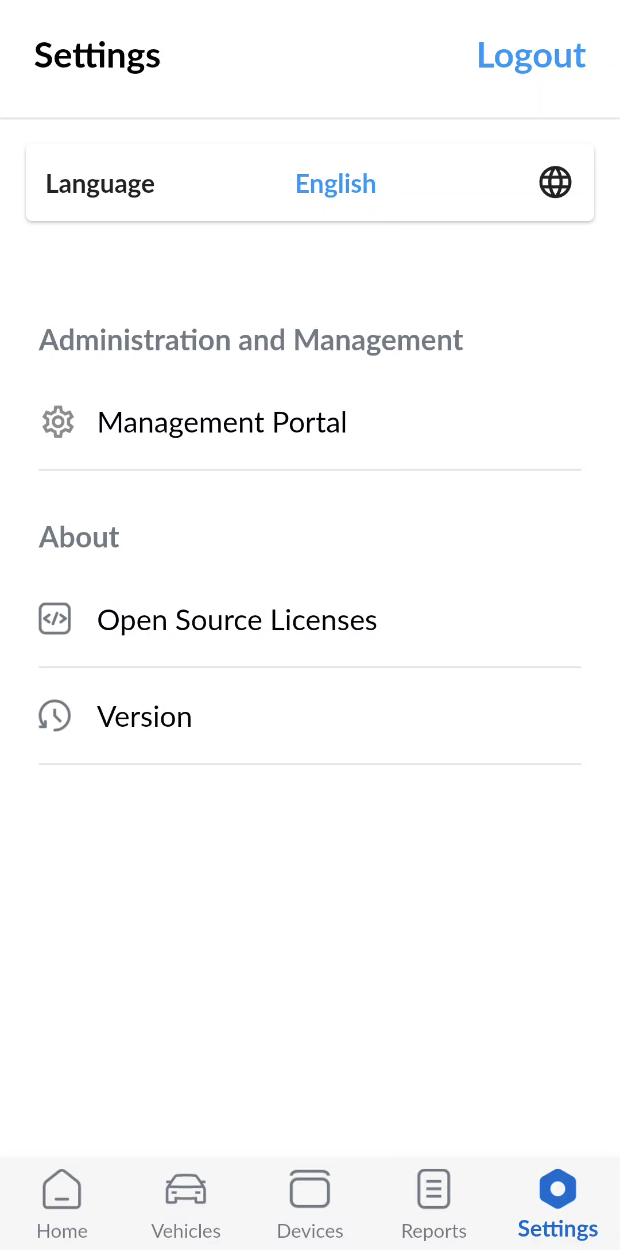Tap the Home house icon
The width and height of the screenshot is (620, 1250).
pyautogui.click(x=62, y=1190)
